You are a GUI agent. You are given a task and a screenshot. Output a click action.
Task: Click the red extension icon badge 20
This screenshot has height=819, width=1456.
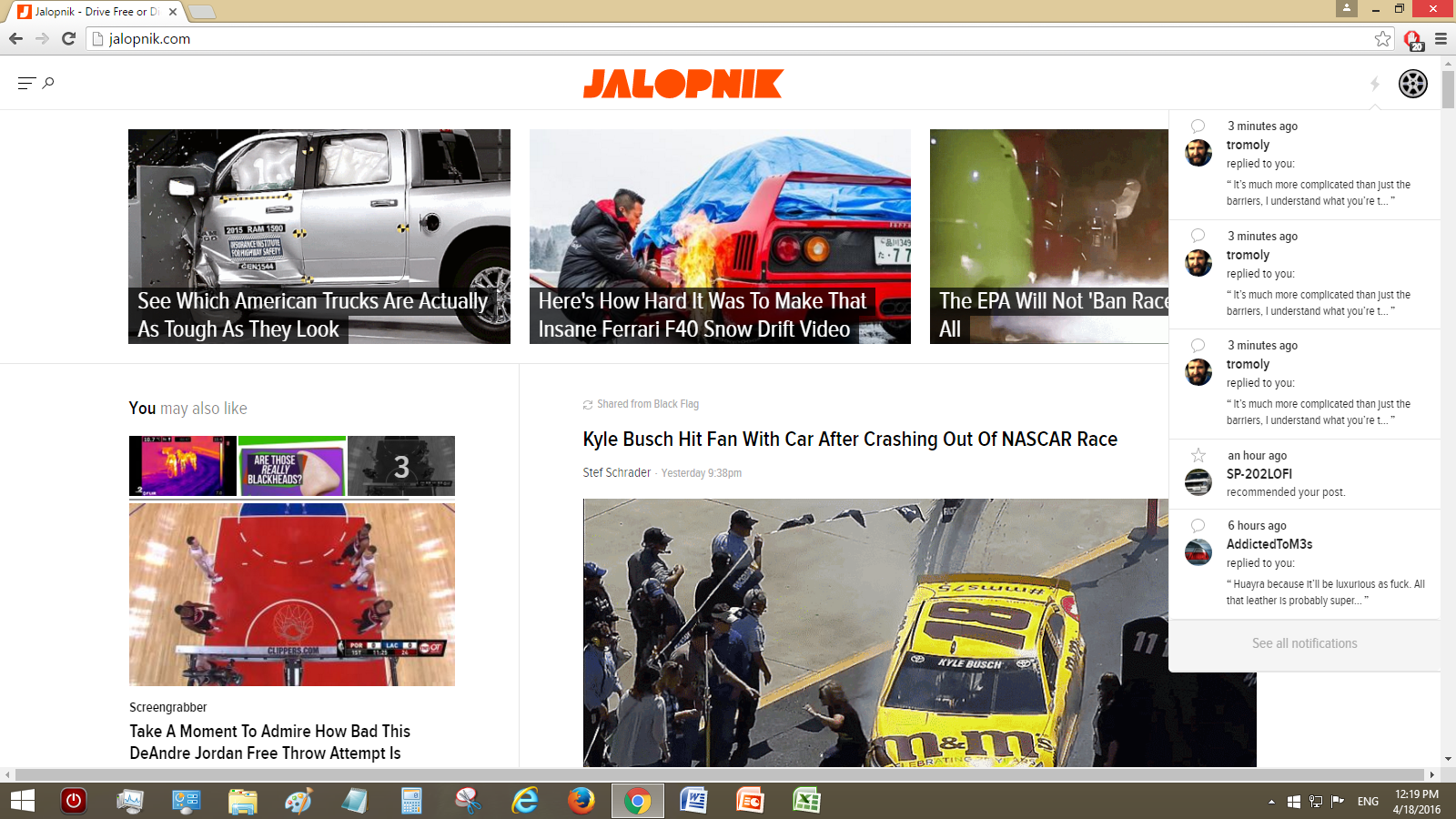1412,39
